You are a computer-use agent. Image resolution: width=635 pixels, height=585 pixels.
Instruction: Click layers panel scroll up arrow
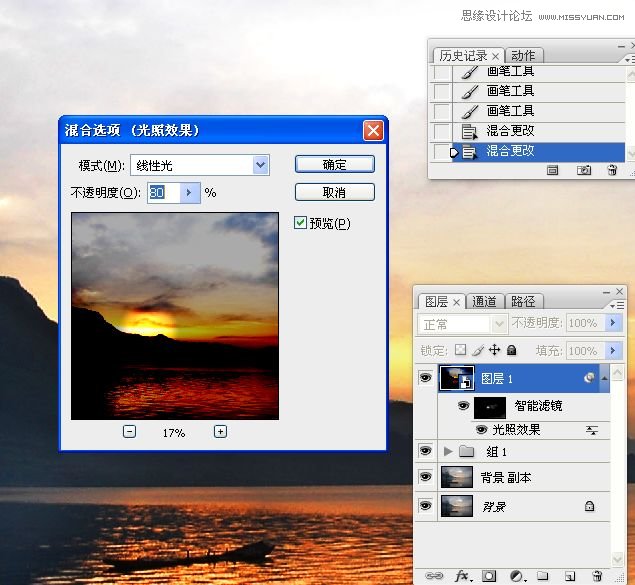pyautogui.click(x=617, y=372)
